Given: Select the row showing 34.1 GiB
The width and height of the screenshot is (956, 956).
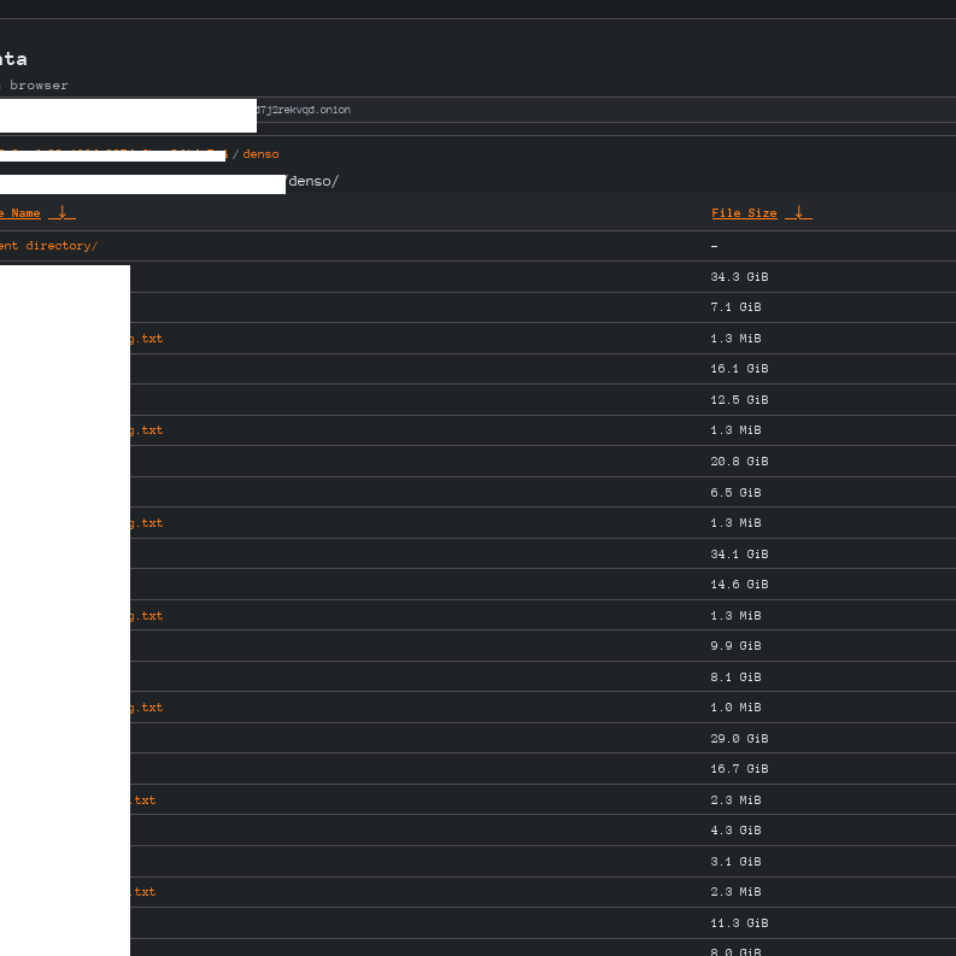Looking at the screenshot, I should tap(478, 554).
